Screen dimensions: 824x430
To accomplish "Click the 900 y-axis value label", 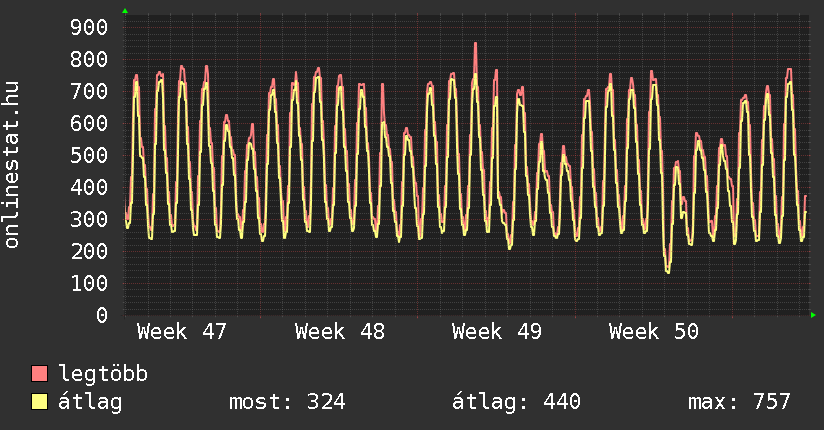I will 88,27.
